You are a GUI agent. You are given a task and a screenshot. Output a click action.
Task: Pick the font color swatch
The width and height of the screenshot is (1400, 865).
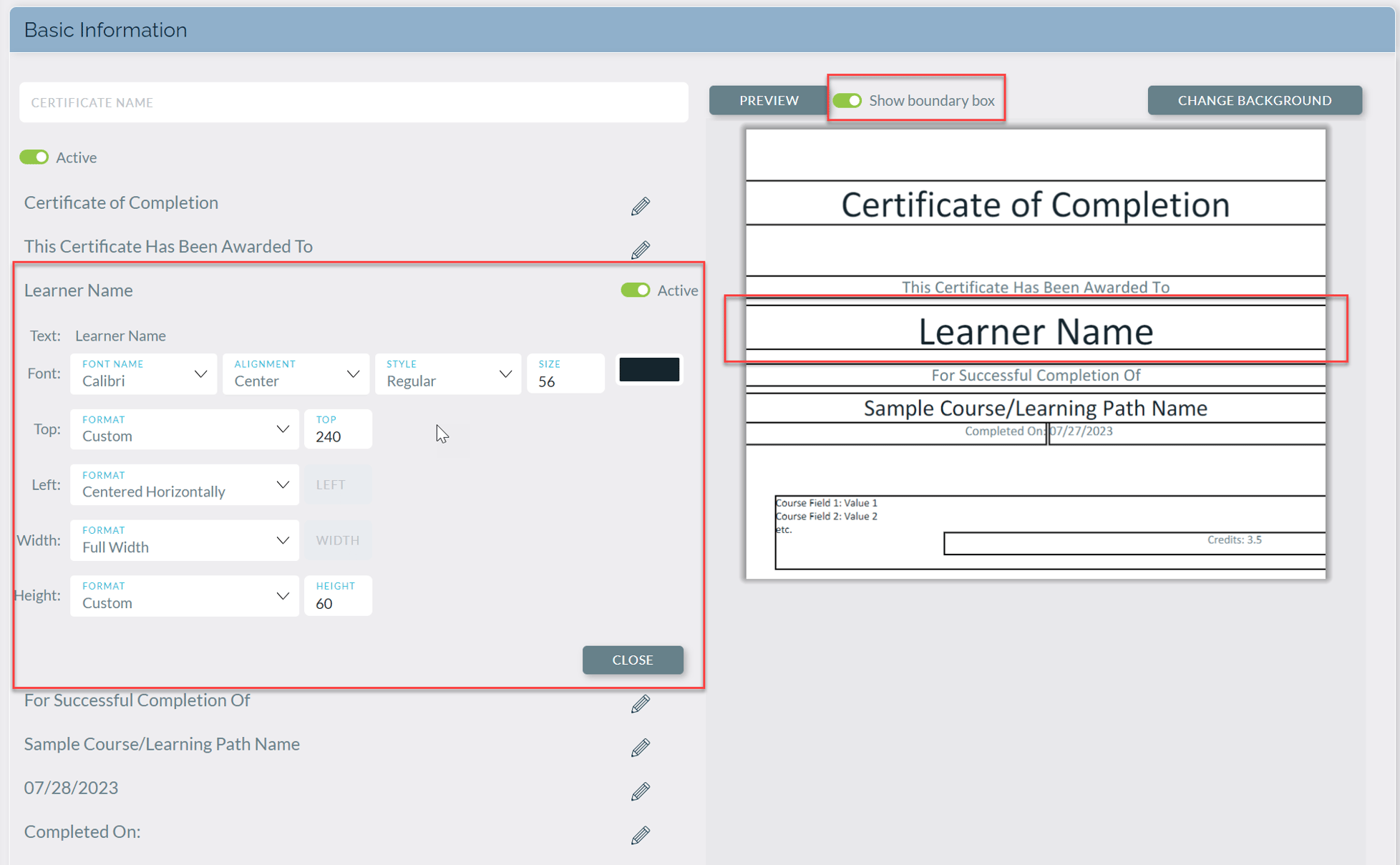pyautogui.click(x=649, y=370)
